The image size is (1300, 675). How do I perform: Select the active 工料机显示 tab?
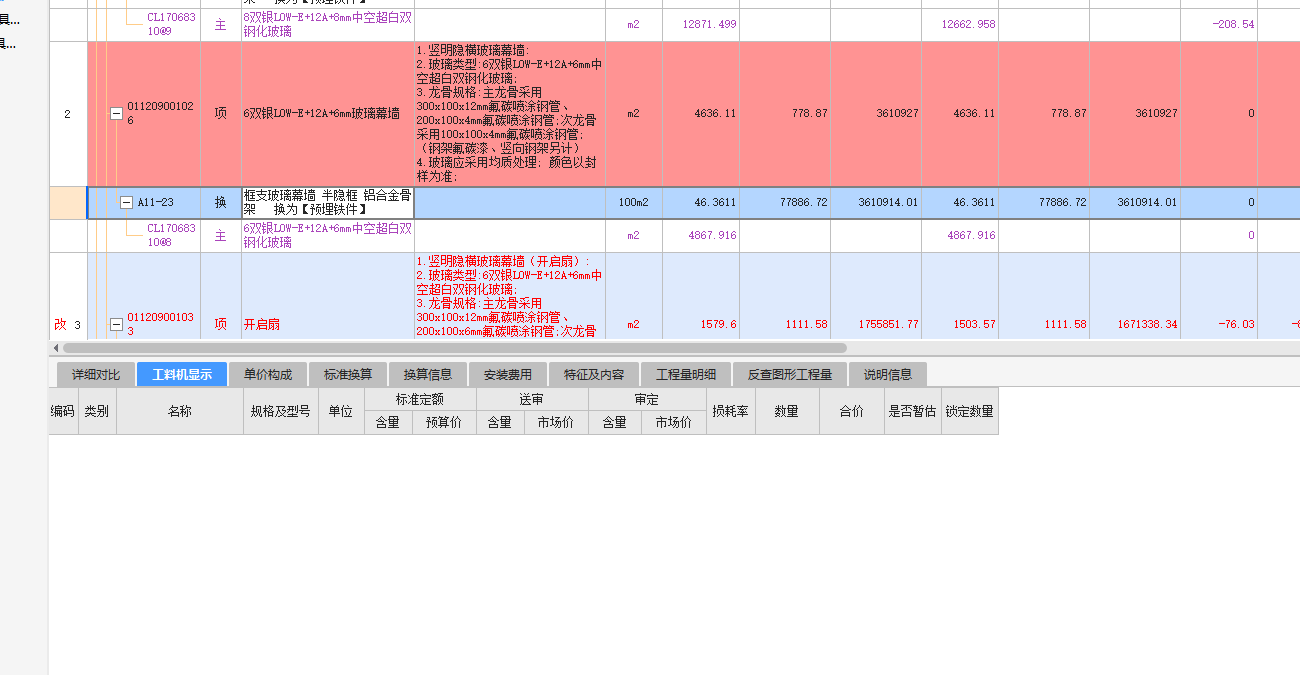click(x=181, y=375)
